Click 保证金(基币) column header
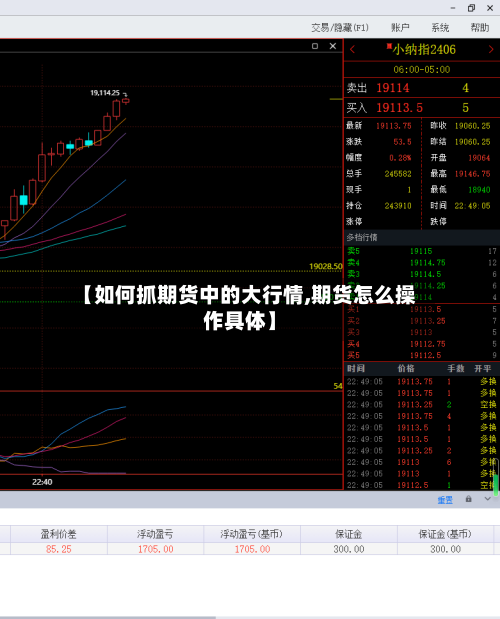500x619 pixels. (445, 534)
